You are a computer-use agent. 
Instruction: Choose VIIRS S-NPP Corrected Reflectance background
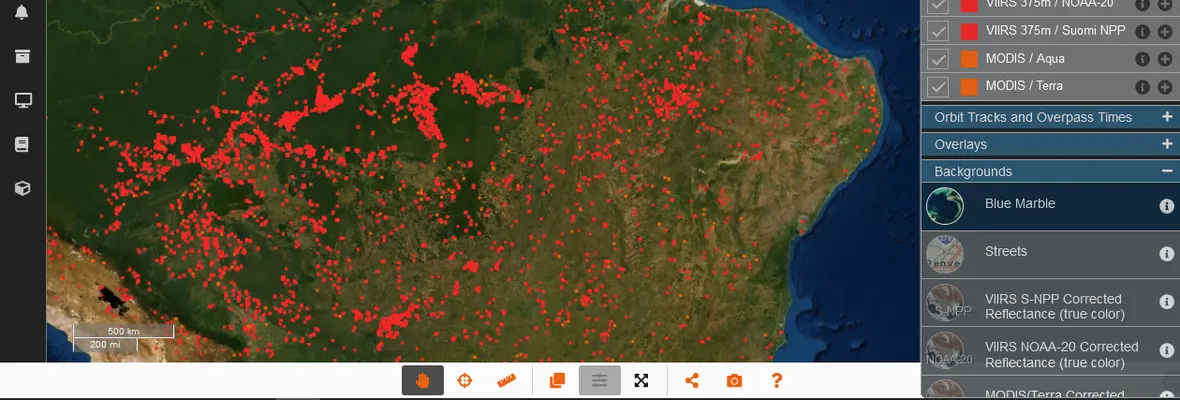pos(1052,306)
